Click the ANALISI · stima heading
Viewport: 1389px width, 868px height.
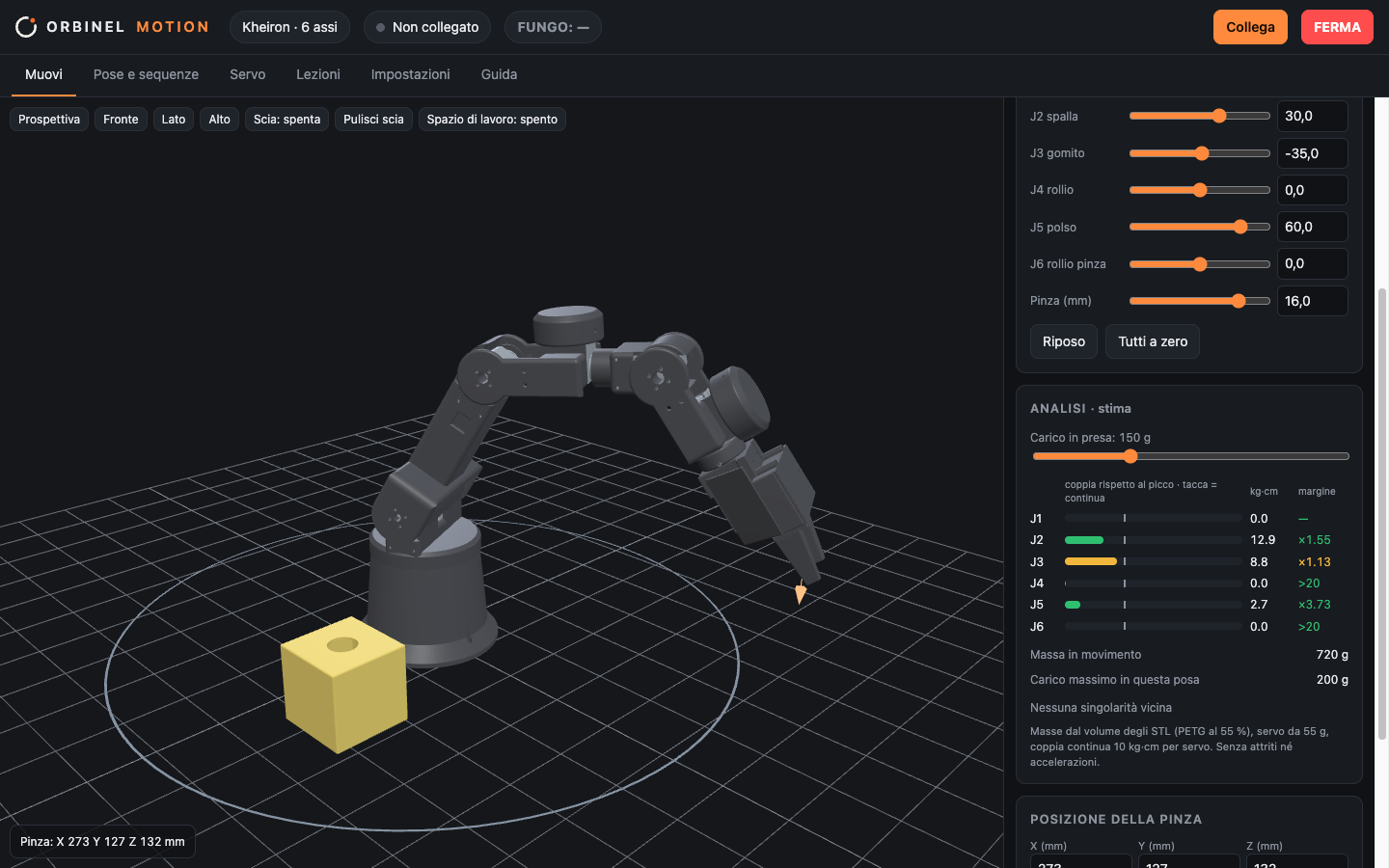click(x=1080, y=409)
